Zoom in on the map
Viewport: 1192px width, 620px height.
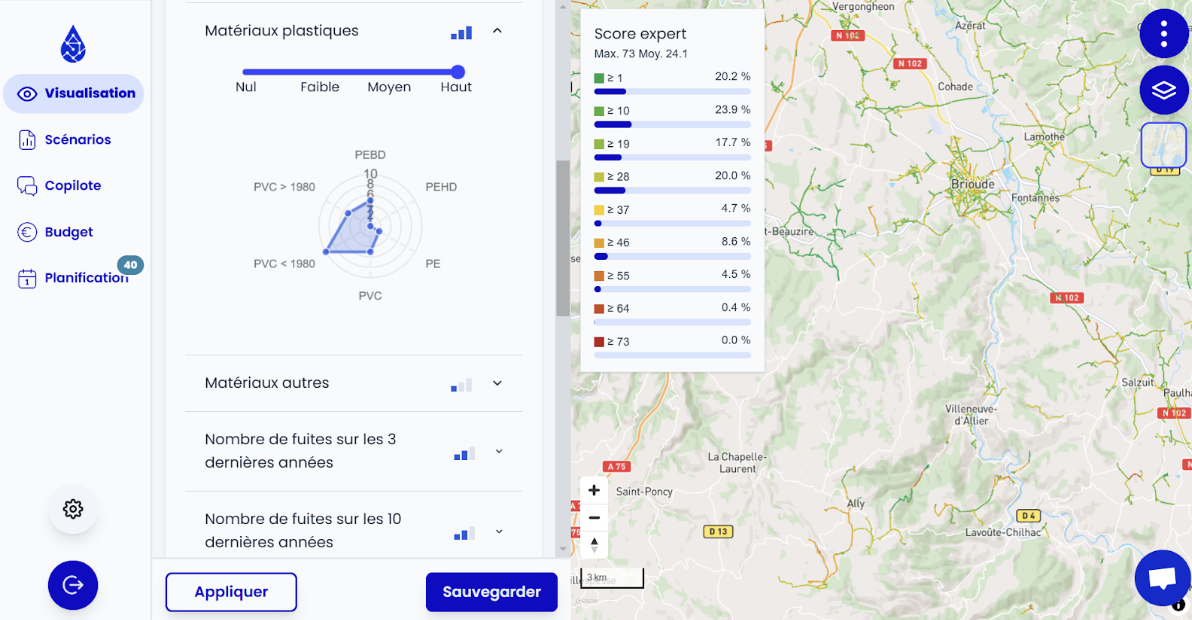point(594,490)
